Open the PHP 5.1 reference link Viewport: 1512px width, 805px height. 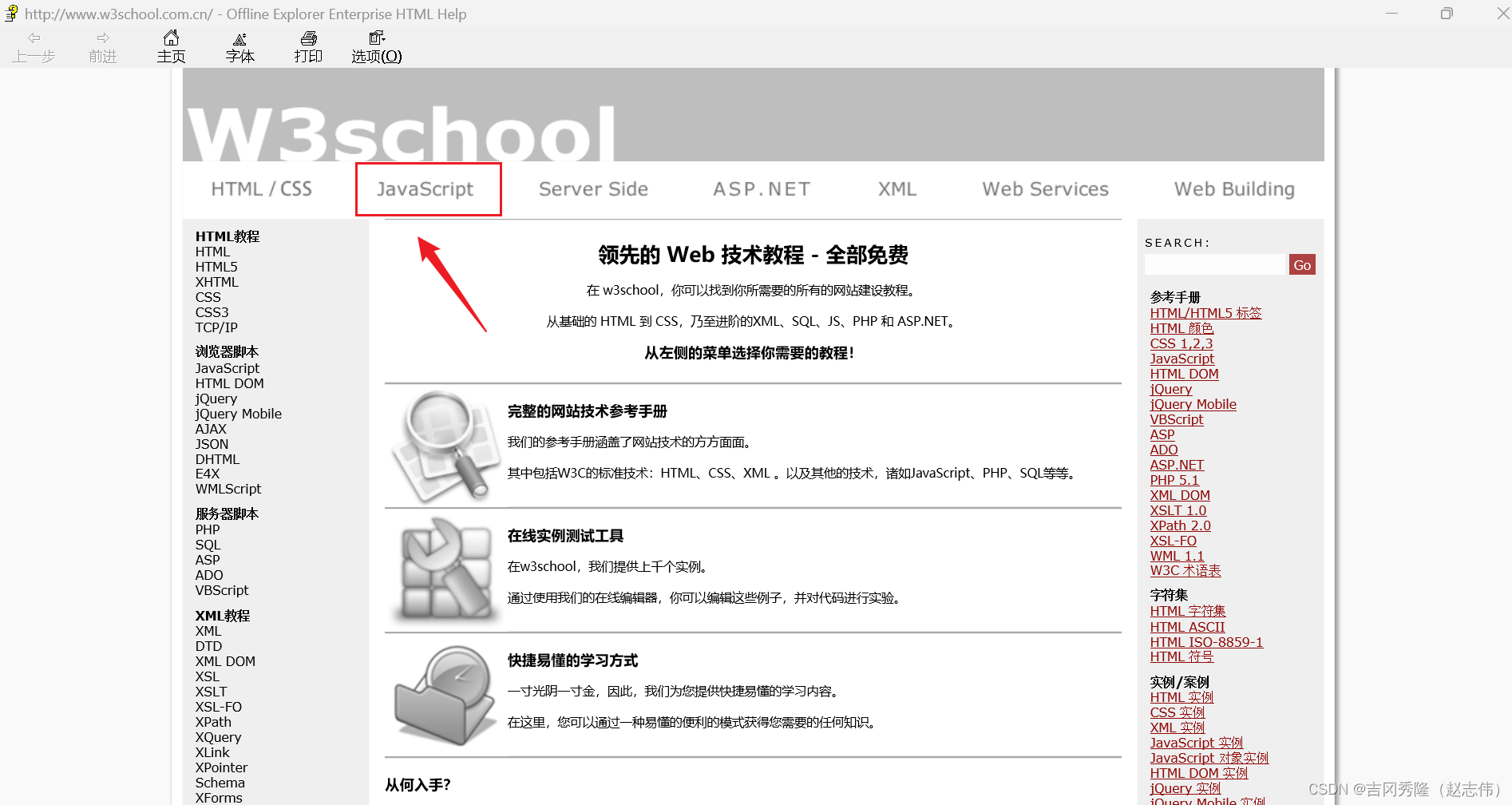[x=1174, y=480]
